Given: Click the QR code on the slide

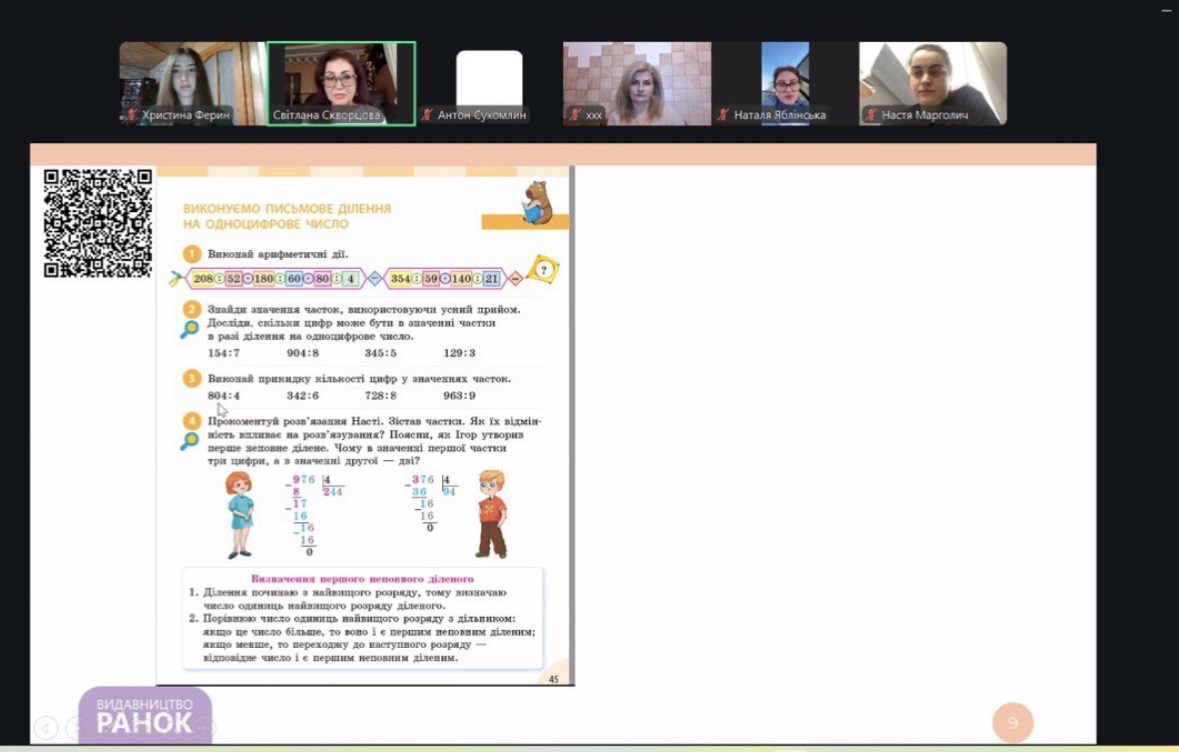Looking at the screenshot, I should [98, 223].
